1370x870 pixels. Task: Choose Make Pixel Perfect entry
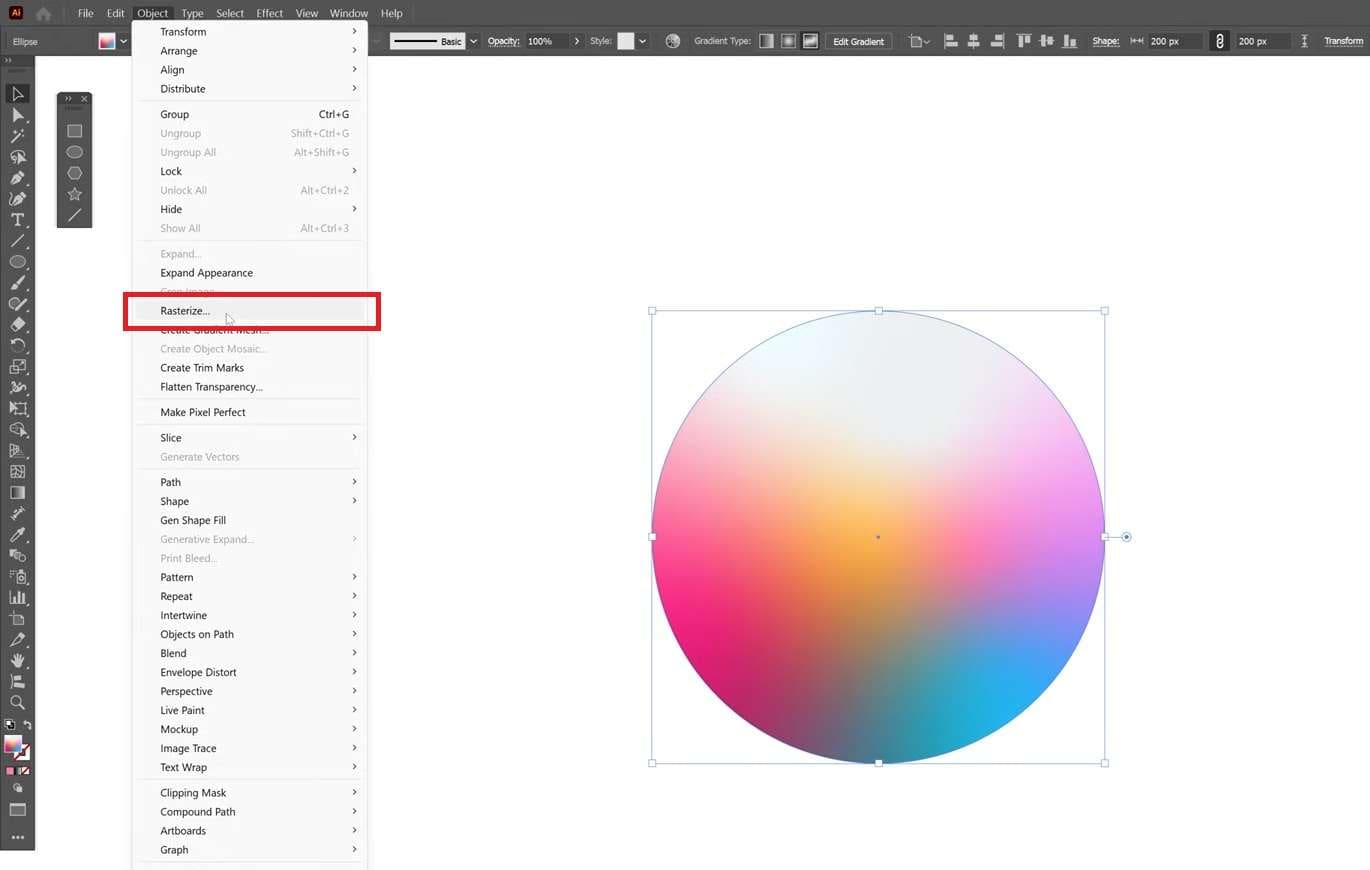pyautogui.click(x=250, y=412)
